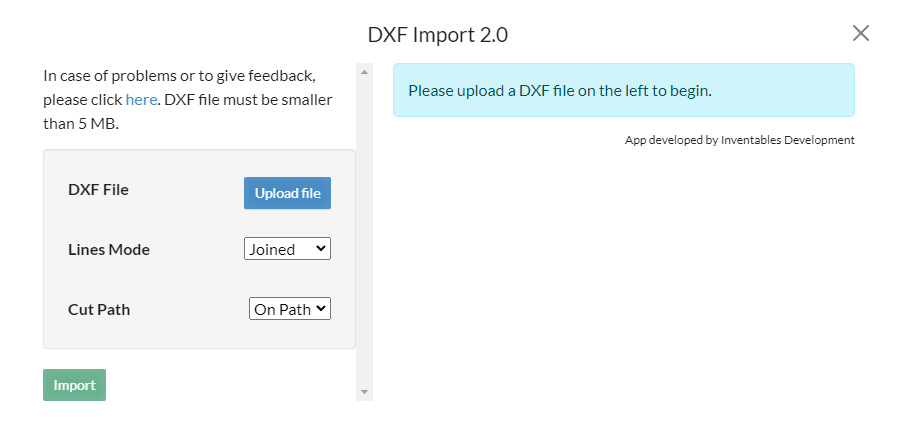Open the Lines Mode "Joined" dropdown
Viewport: 897px width, 427px height.
click(287, 249)
